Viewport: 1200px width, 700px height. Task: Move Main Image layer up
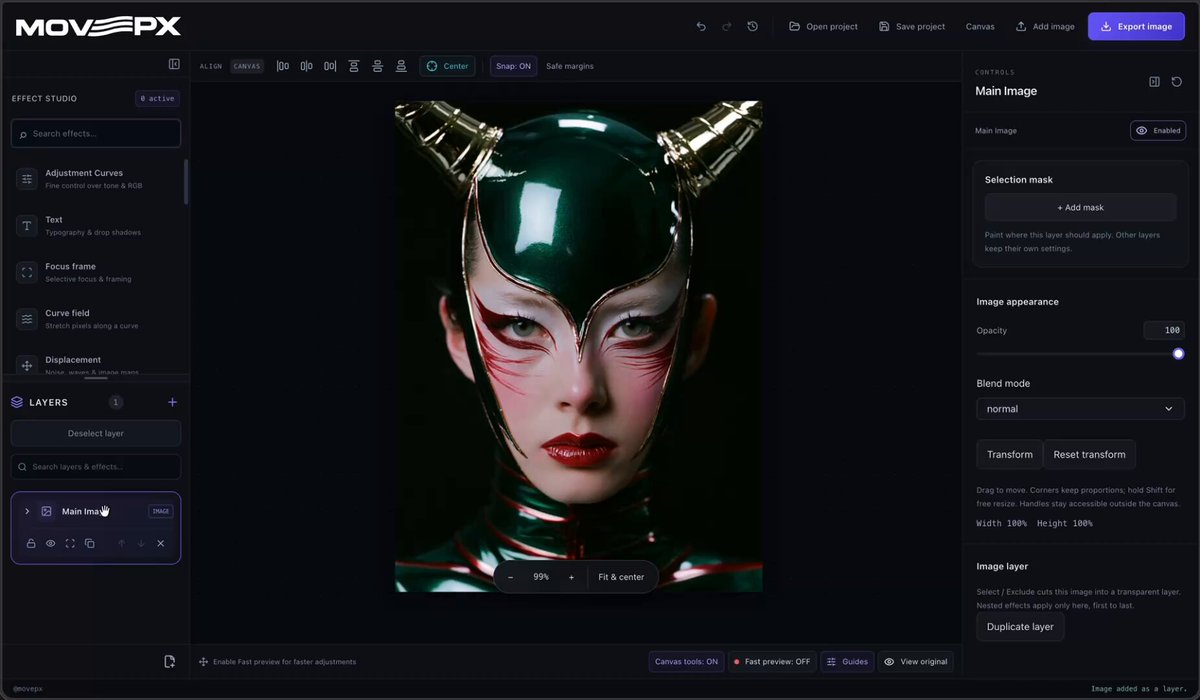pyautogui.click(x=121, y=543)
